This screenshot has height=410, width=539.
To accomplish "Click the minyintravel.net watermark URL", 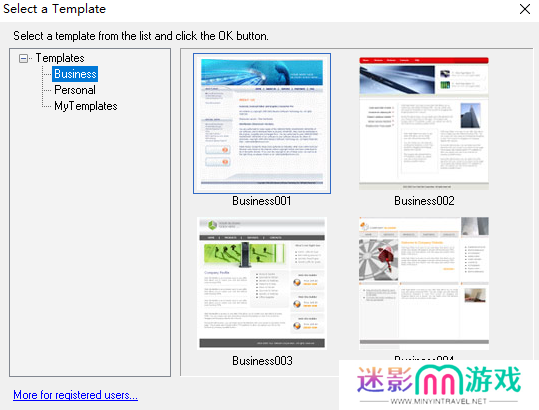I will coord(439,401).
